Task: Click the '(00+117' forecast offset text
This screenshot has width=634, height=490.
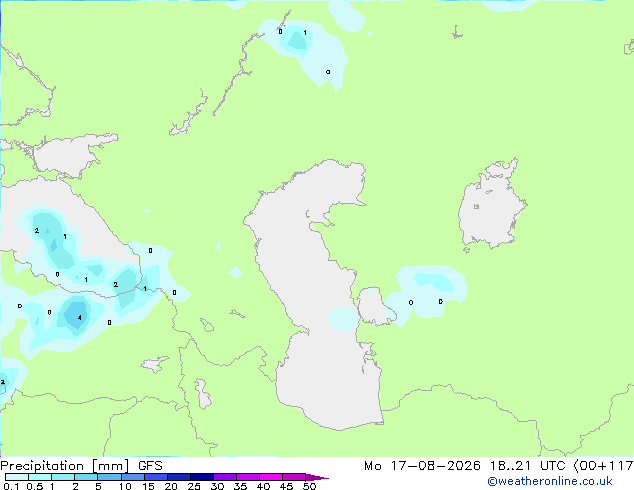Action: pyautogui.click(x=602, y=466)
